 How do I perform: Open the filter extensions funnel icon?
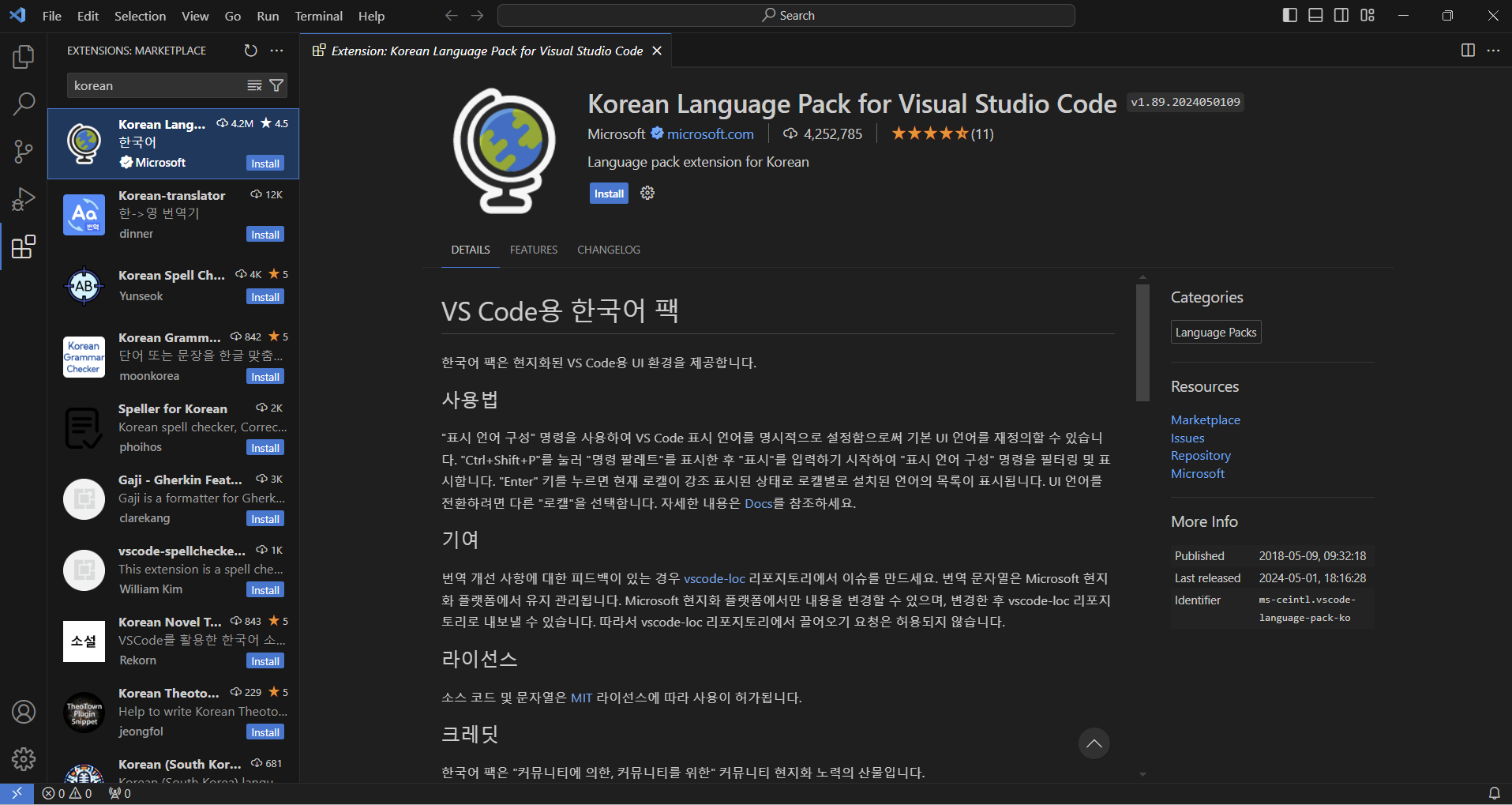click(x=276, y=85)
